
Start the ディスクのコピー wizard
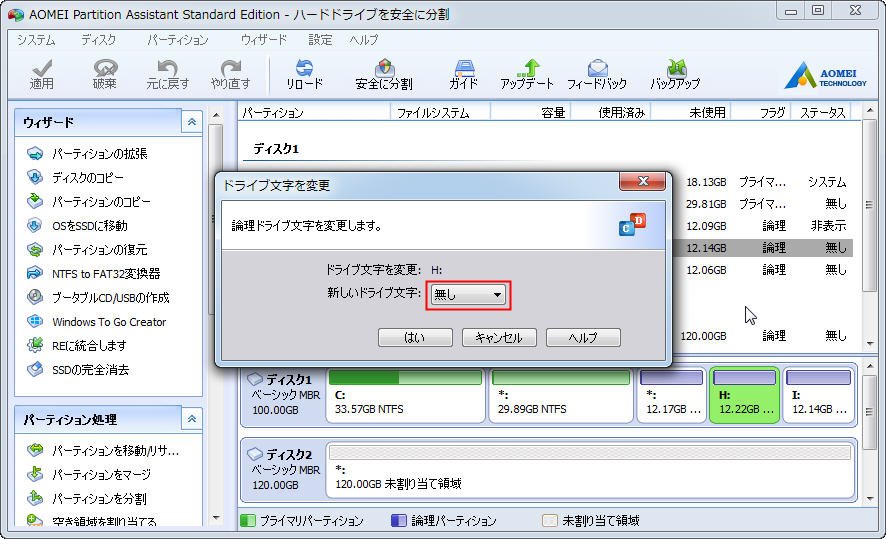pyautogui.click(x=75, y=177)
